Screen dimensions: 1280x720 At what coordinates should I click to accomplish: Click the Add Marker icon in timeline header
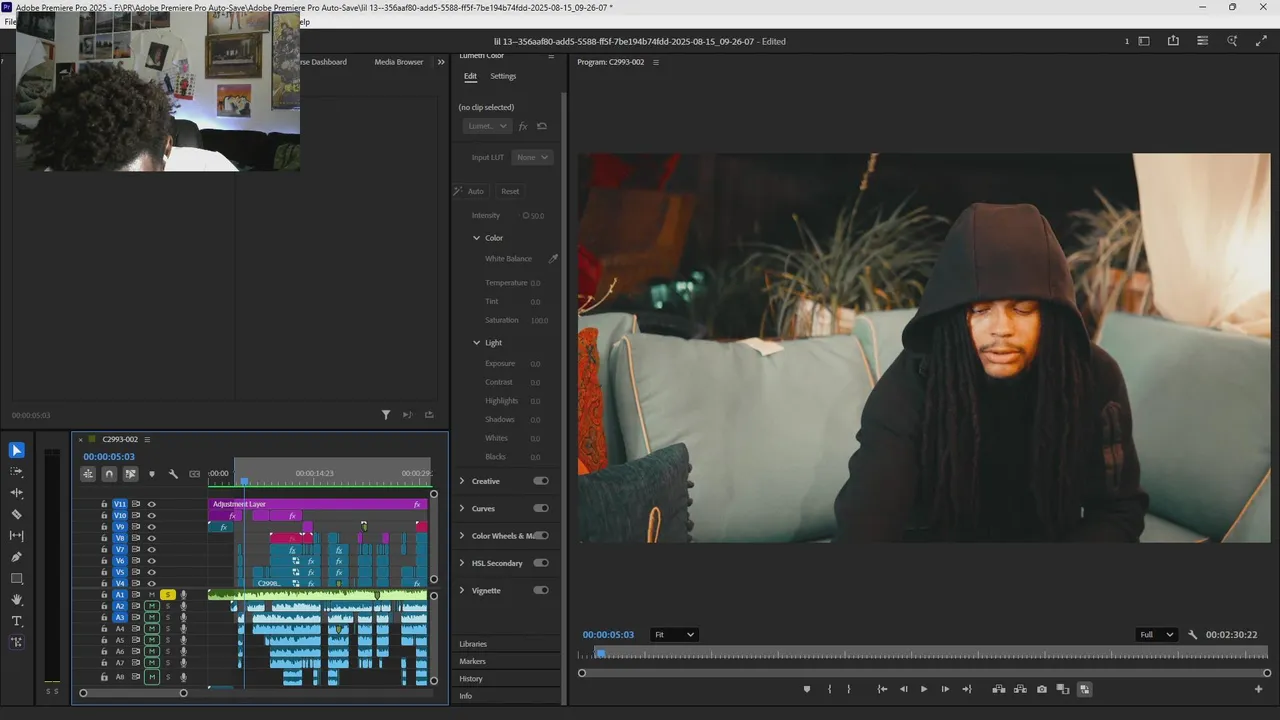[152, 474]
